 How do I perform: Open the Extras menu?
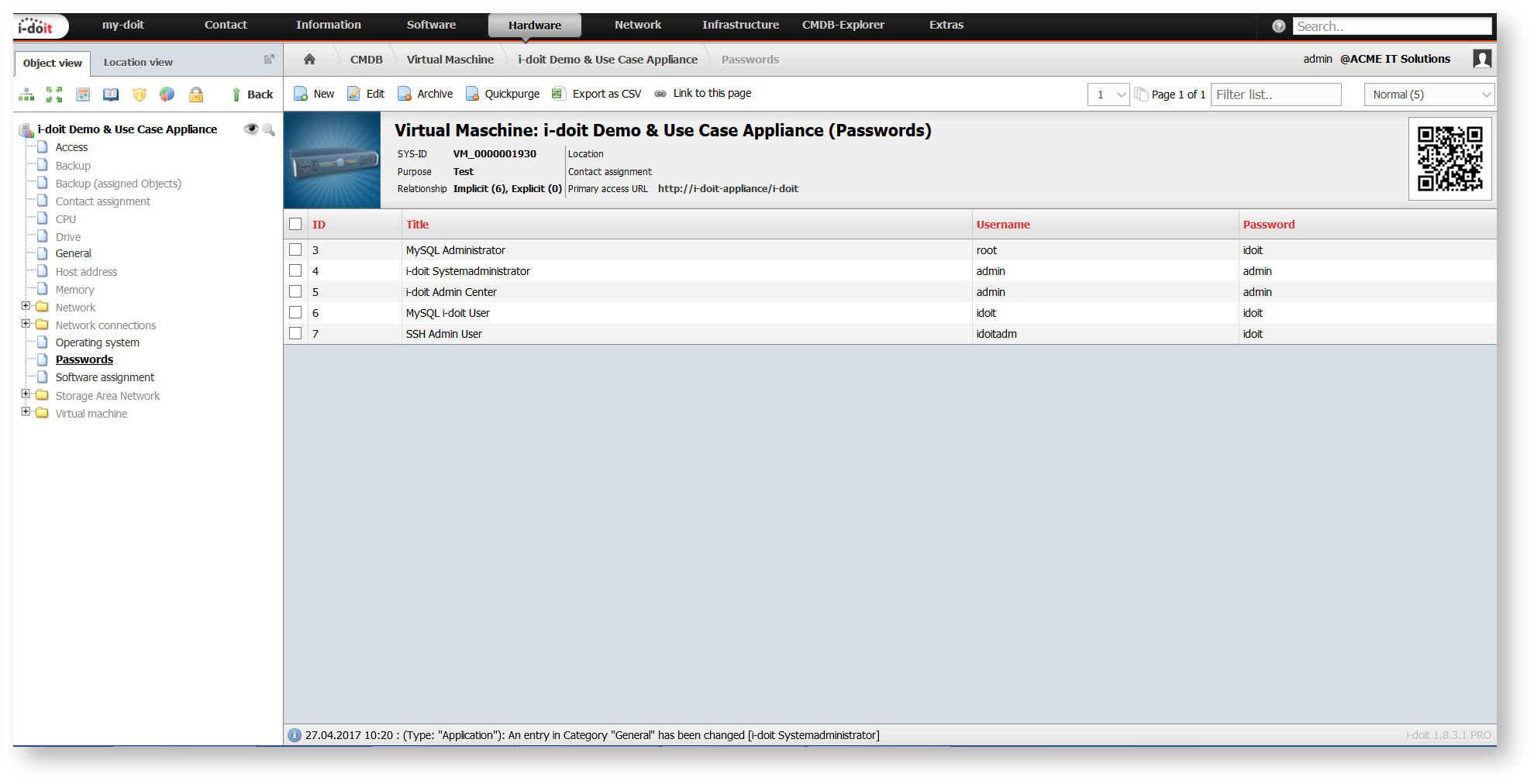click(946, 25)
